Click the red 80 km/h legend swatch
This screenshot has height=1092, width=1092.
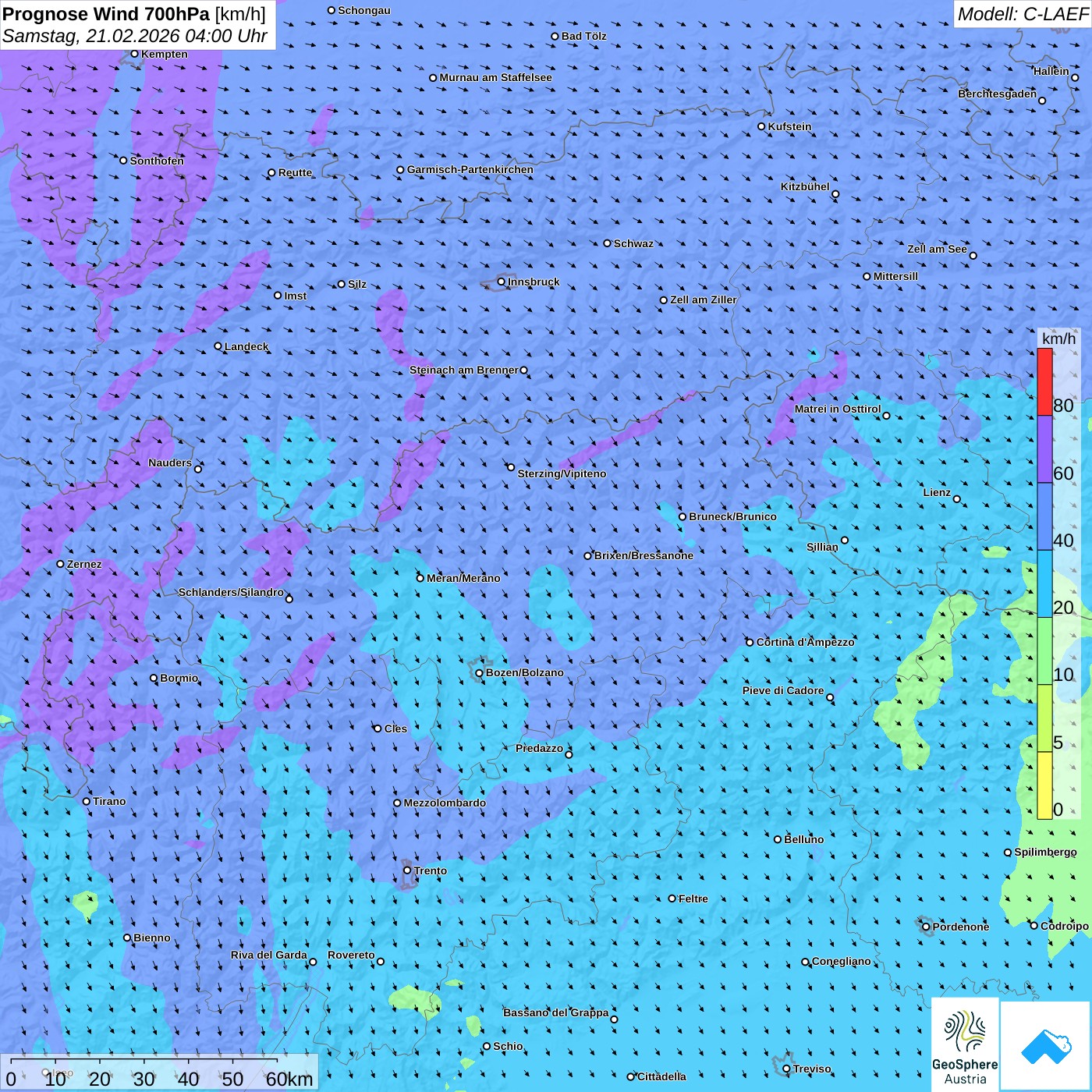(x=1044, y=382)
